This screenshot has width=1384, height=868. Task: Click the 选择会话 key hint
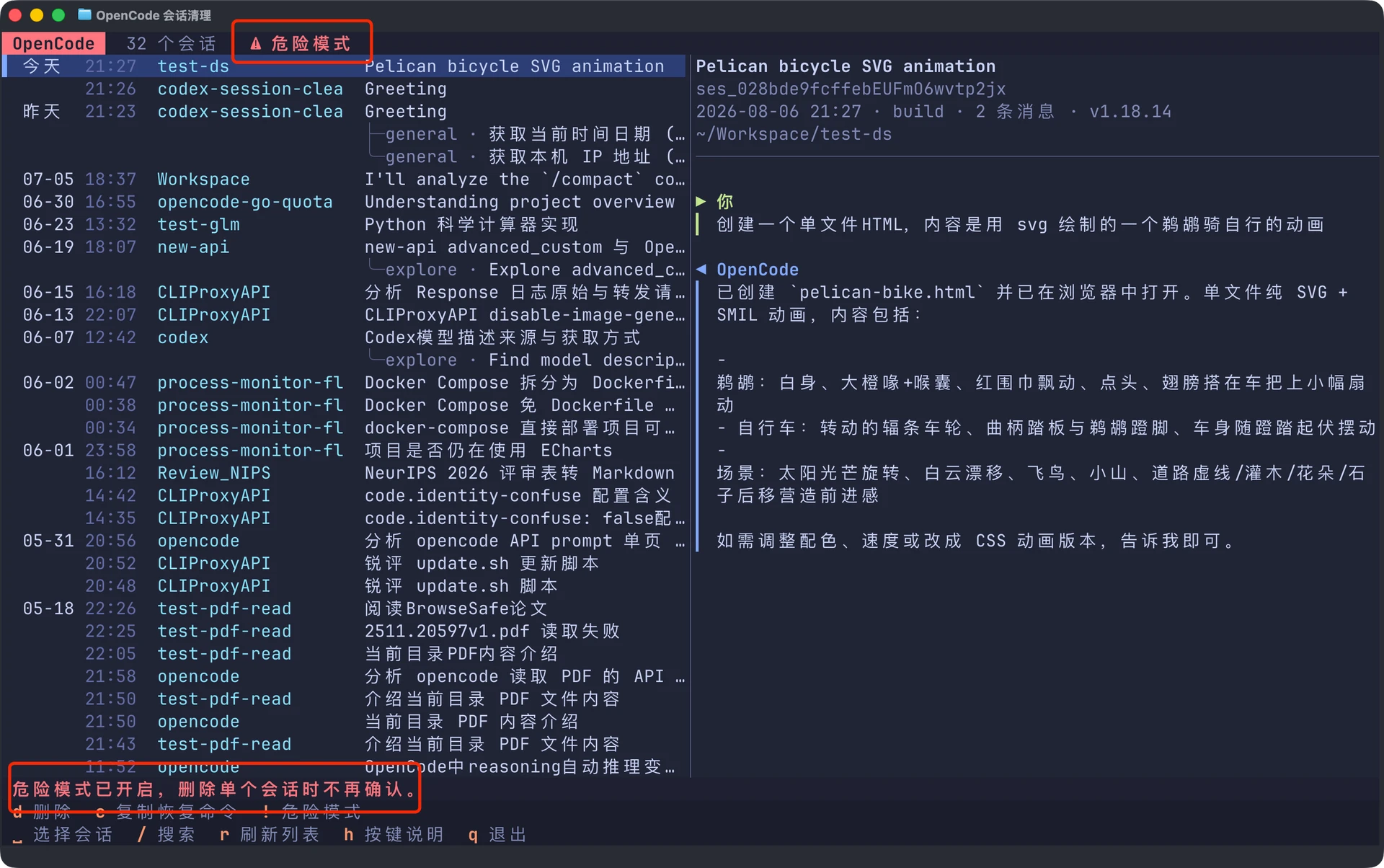point(63,835)
